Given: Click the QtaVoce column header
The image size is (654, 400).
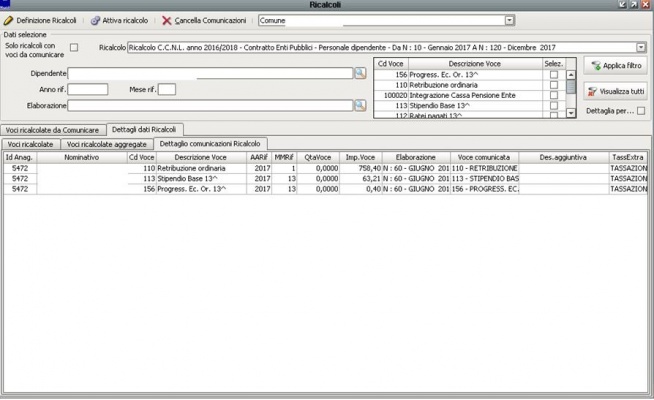Looking at the screenshot, I should [x=318, y=157].
